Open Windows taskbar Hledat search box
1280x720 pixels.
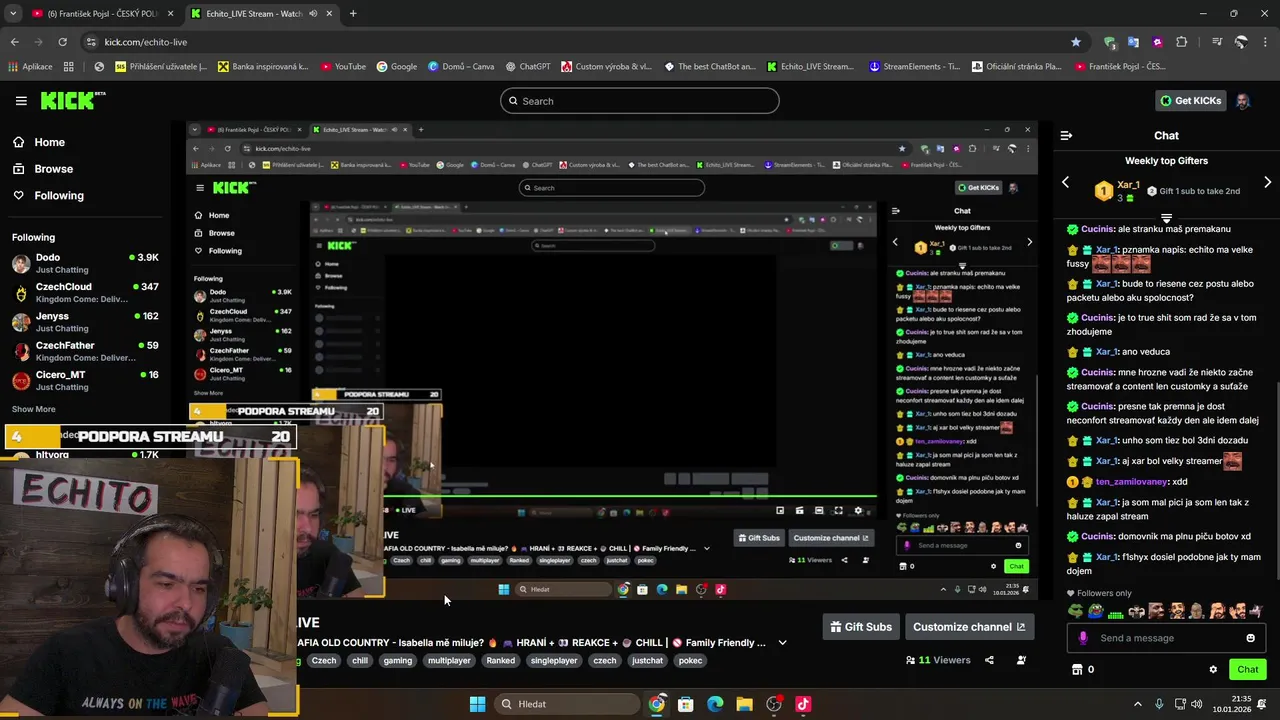click(567, 704)
